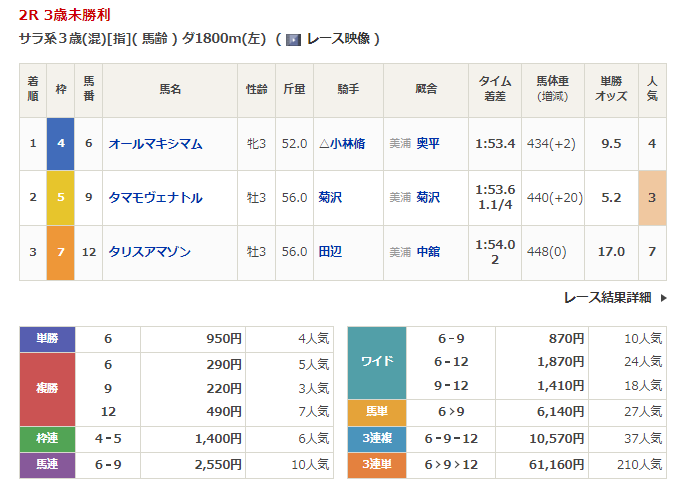
Task: Open horse タマモヴェナトル profile
Action: click(155, 198)
